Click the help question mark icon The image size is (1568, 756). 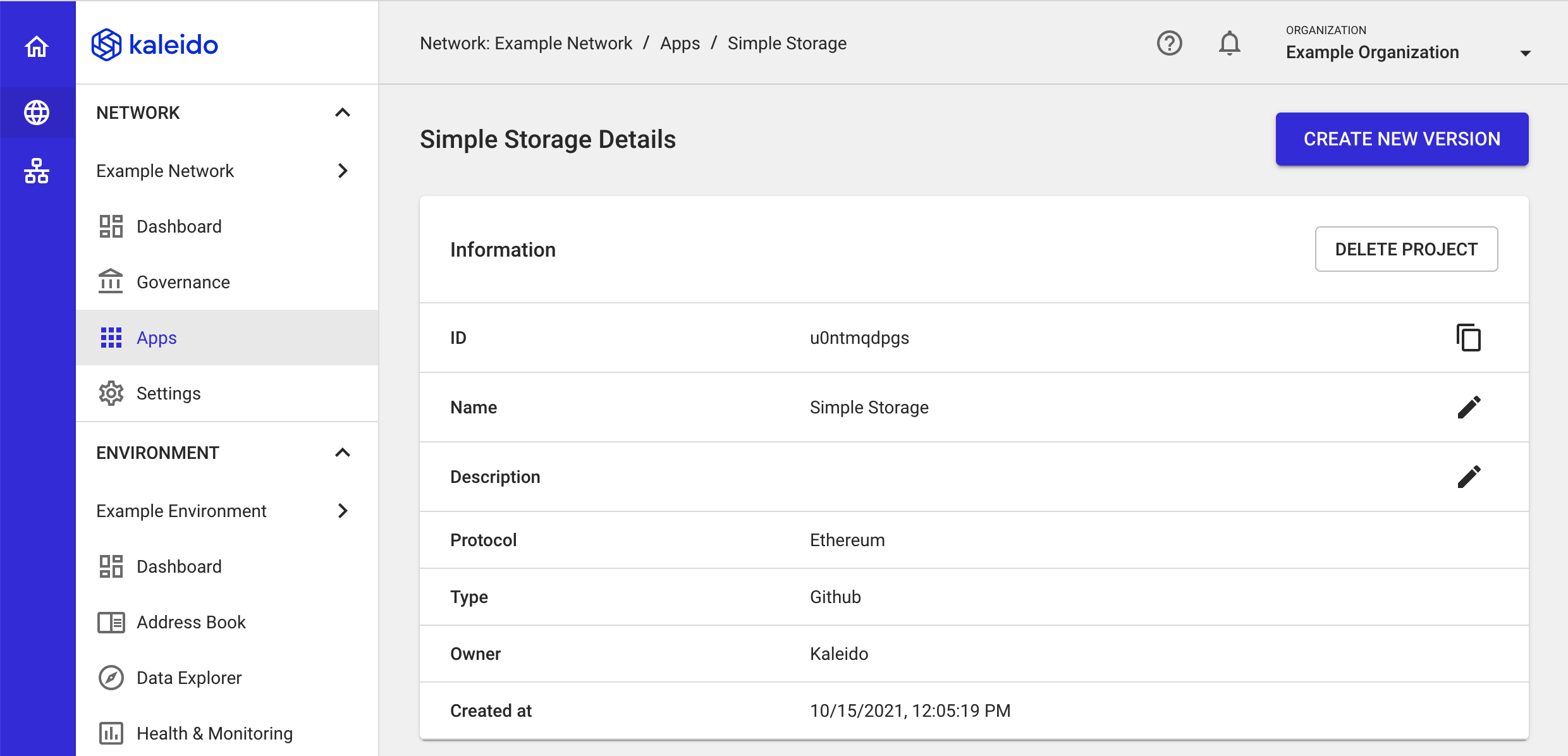[x=1168, y=42]
